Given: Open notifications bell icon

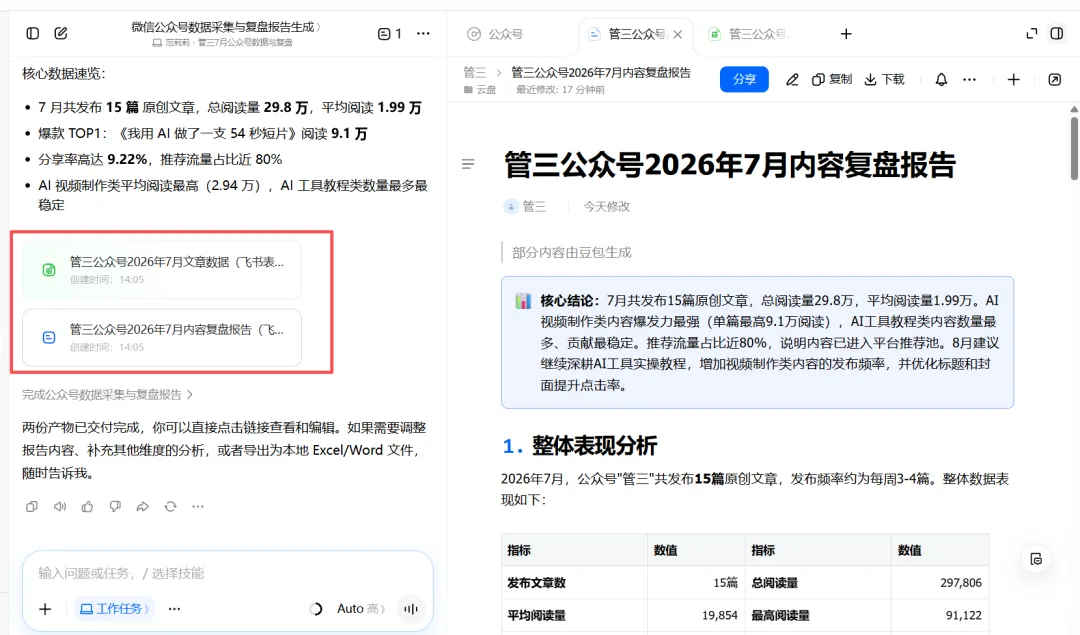Looking at the screenshot, I should coord(941,80).
